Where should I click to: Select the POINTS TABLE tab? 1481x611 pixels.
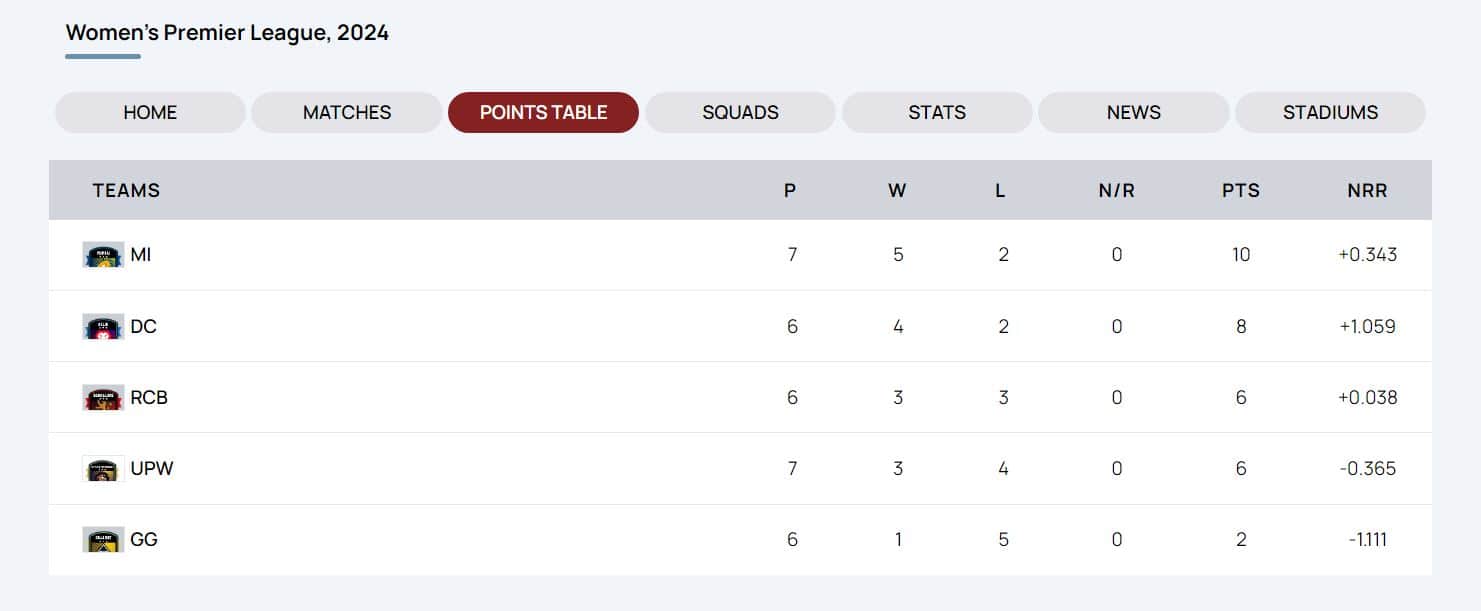tap(543, 113)
